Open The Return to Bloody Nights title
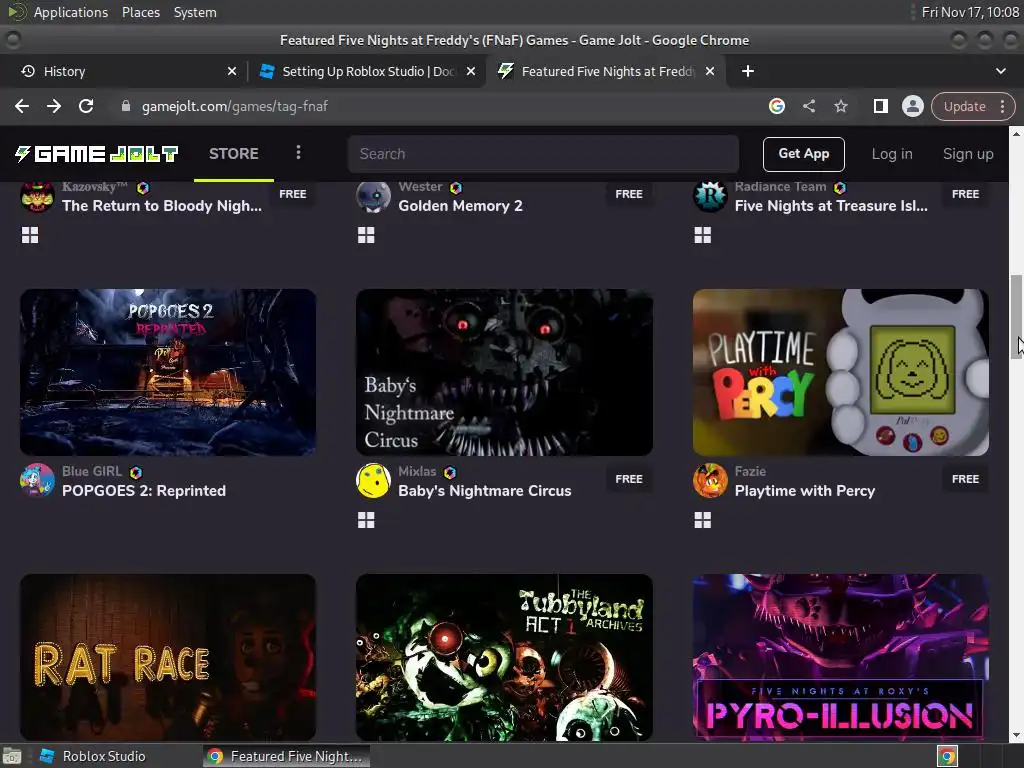The image size is (1024, 768). click(162, 206)
